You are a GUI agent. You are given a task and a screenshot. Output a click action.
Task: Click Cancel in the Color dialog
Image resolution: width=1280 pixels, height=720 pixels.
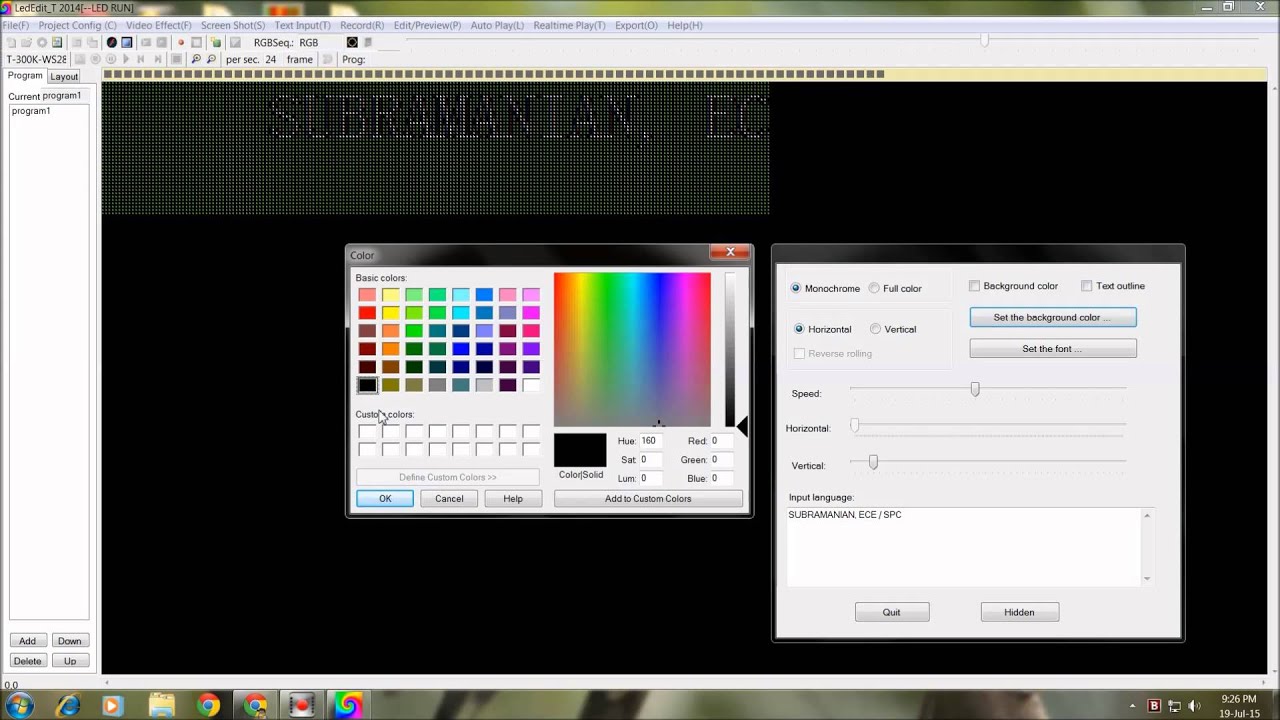[449, 498]
